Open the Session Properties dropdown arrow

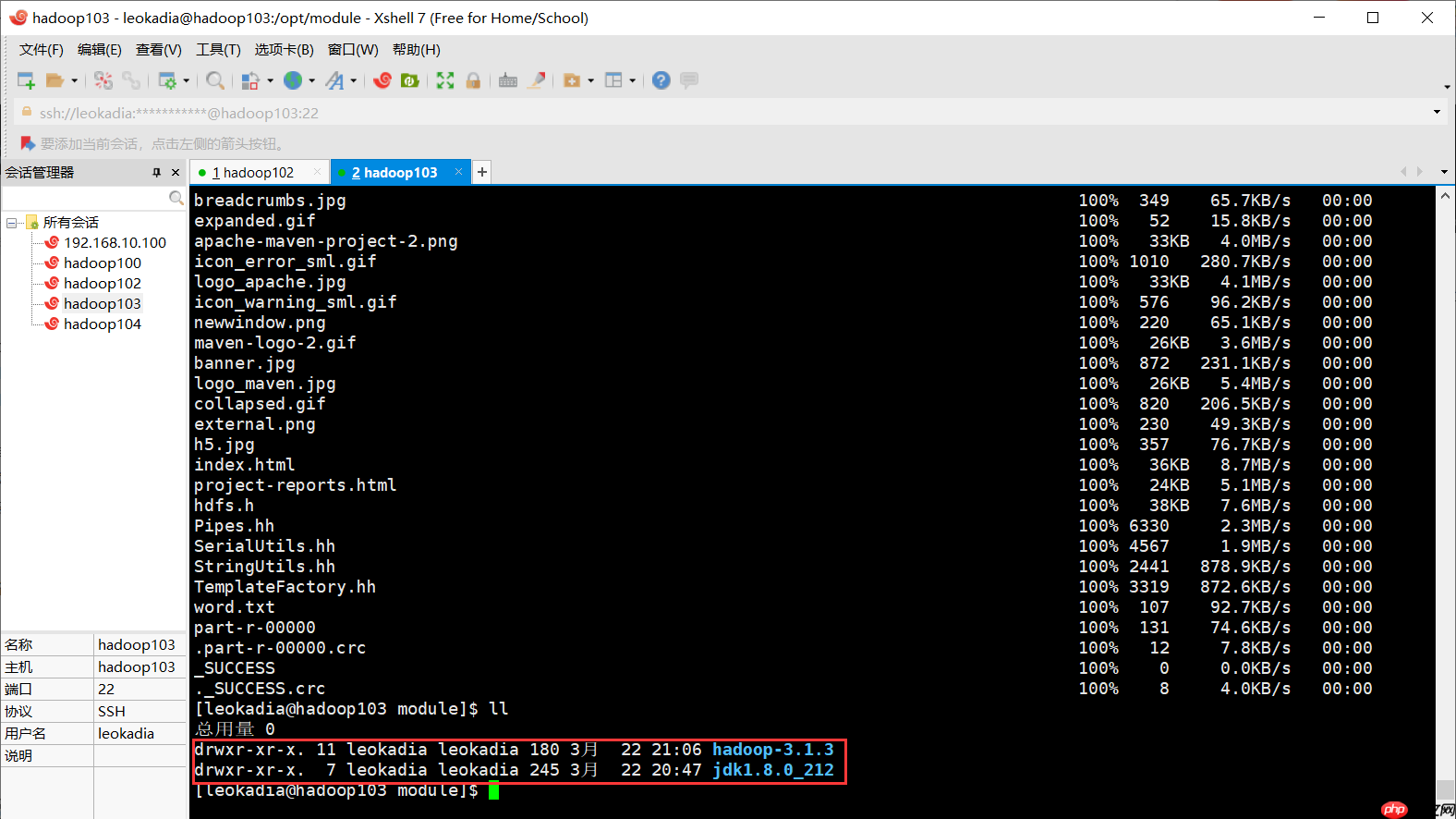[186, 80]
